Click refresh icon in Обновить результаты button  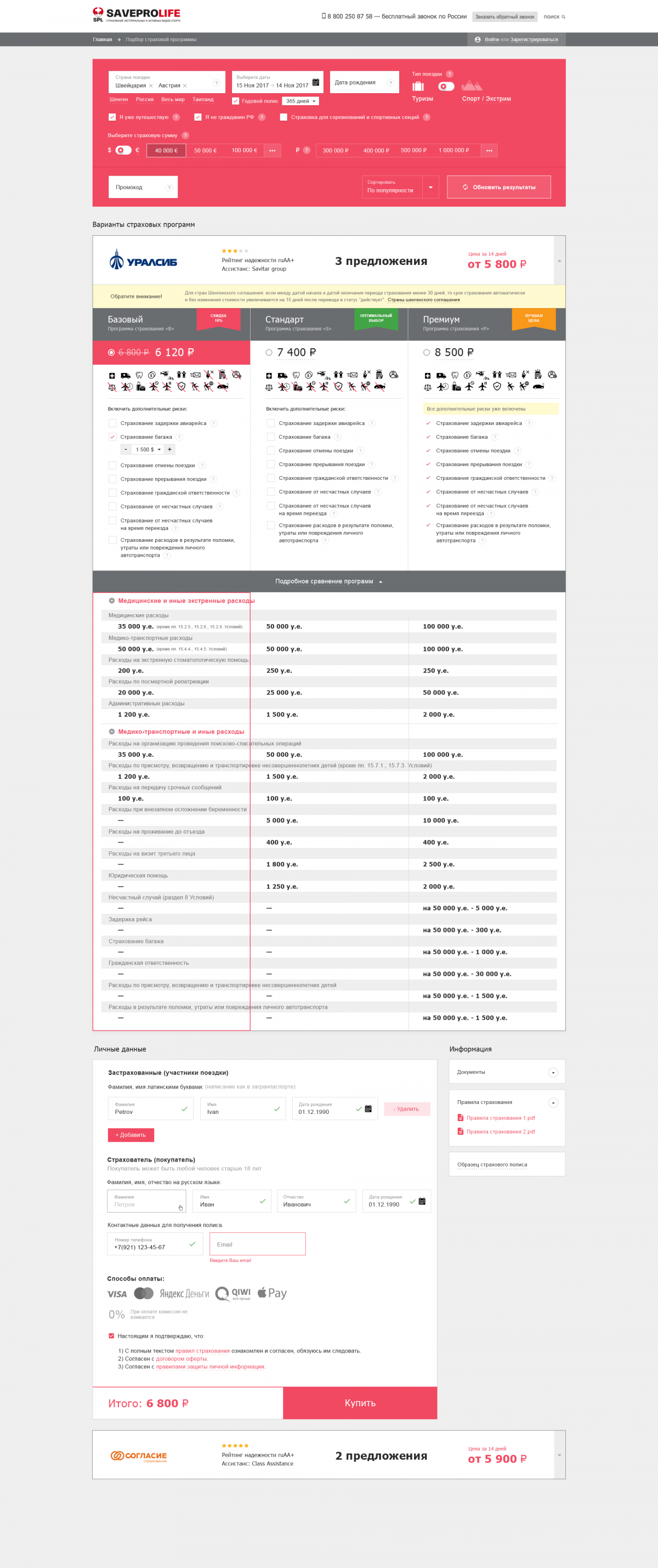coord(465,187)
